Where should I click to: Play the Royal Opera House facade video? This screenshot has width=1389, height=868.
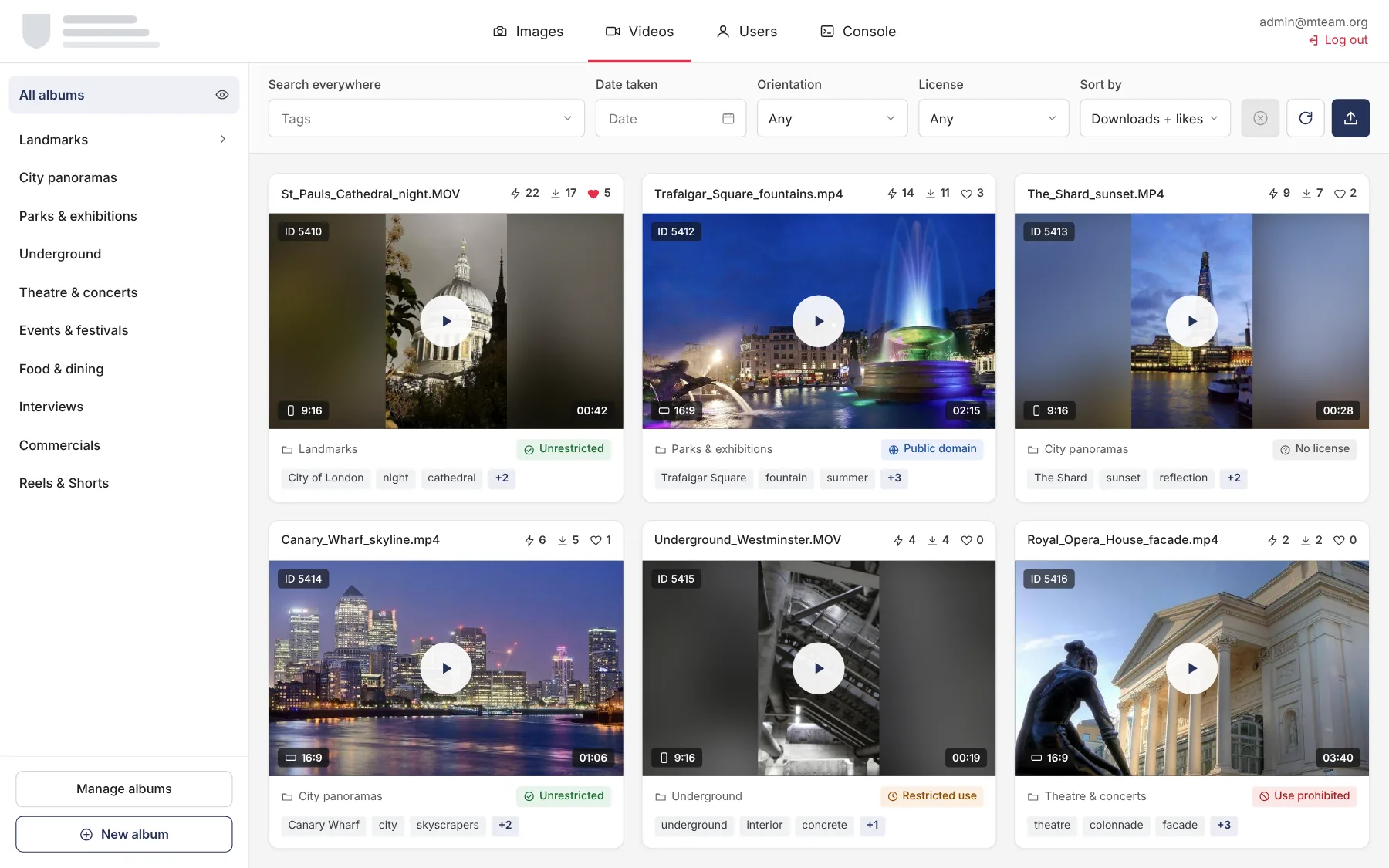tap(1191, 668)
